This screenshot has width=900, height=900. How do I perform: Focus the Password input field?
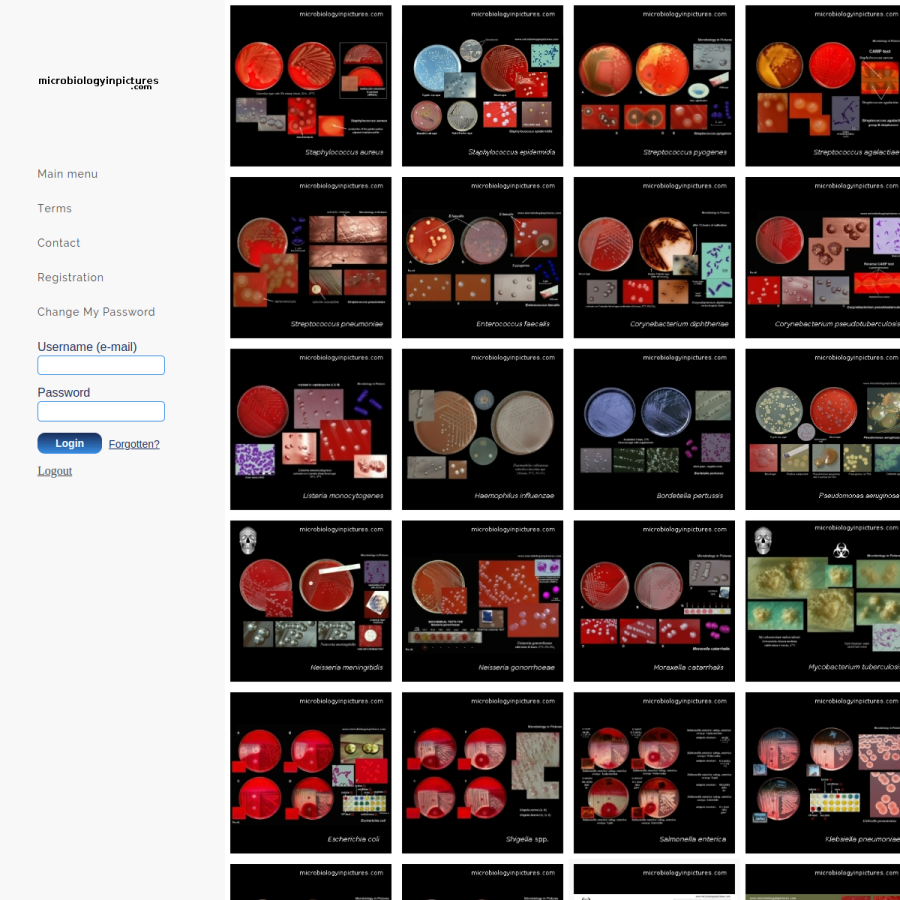coord(101,411)
